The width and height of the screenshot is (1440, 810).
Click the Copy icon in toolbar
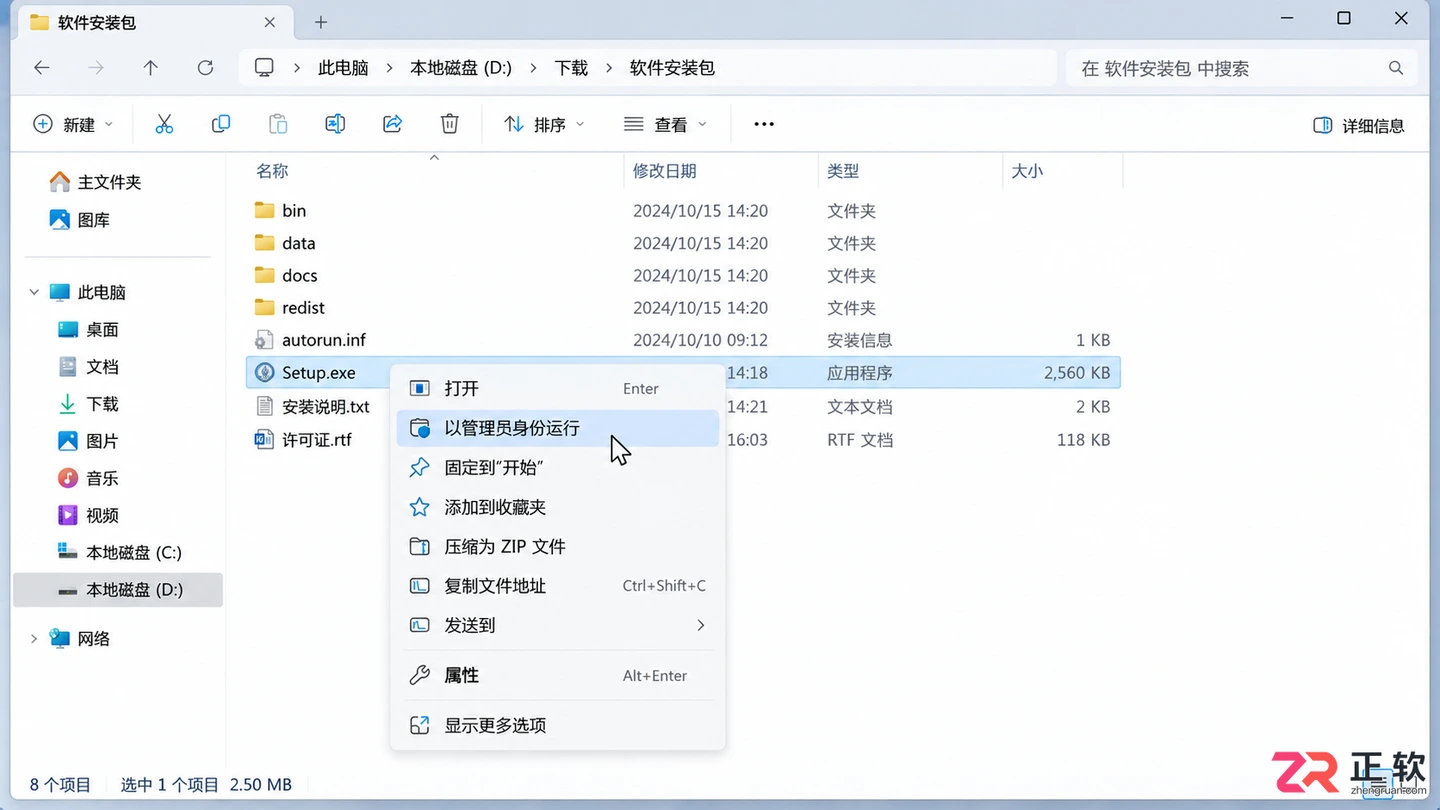(221, 124)
